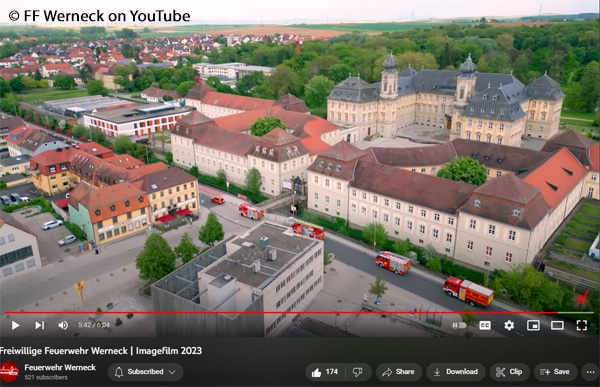Go fullscreen with the player
600x387 pixels.
click(582, 325)
